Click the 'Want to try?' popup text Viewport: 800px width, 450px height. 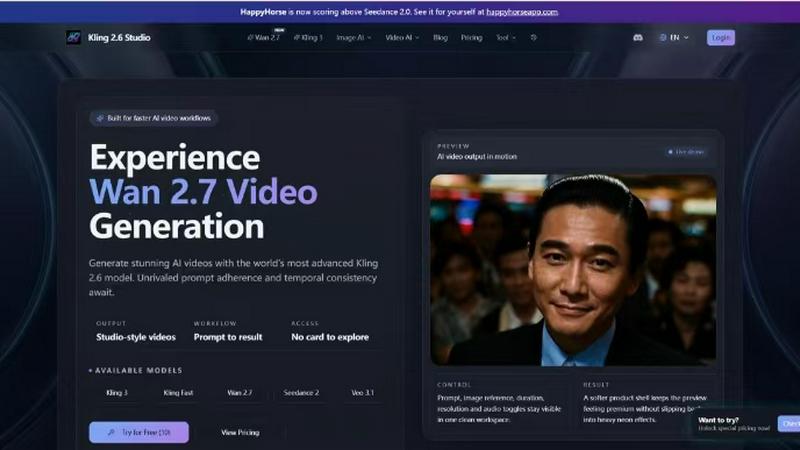718,420
